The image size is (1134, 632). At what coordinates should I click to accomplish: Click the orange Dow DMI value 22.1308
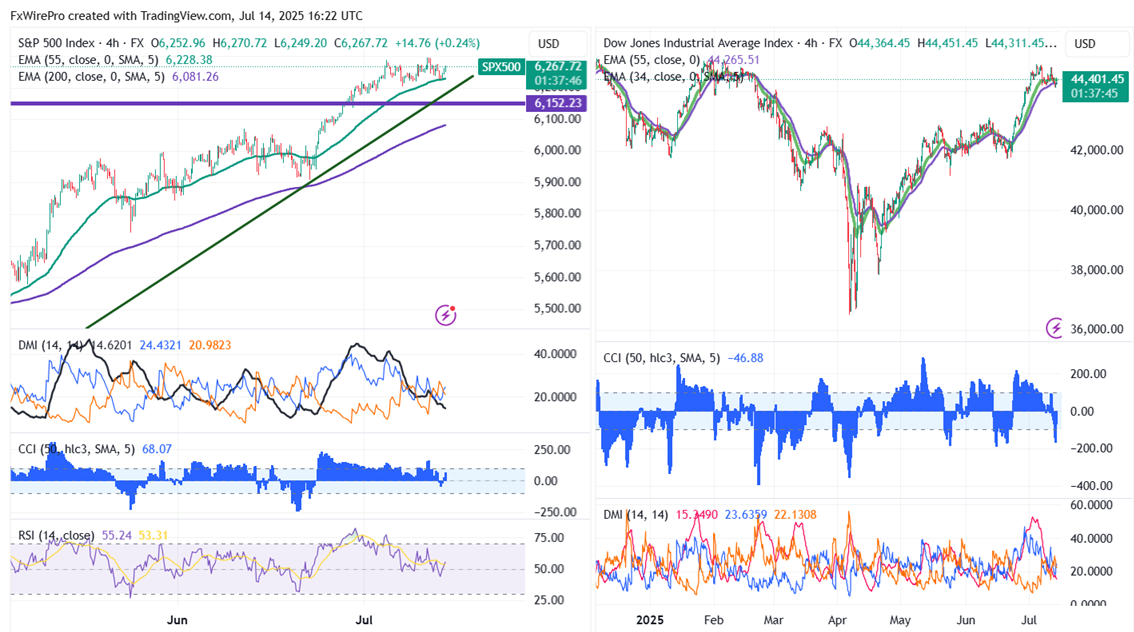(x=795, y=515)
